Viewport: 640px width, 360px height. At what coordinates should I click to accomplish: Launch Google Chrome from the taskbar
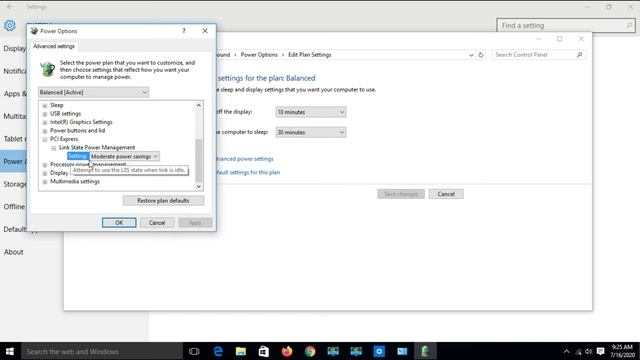click(x=310, y=351)
